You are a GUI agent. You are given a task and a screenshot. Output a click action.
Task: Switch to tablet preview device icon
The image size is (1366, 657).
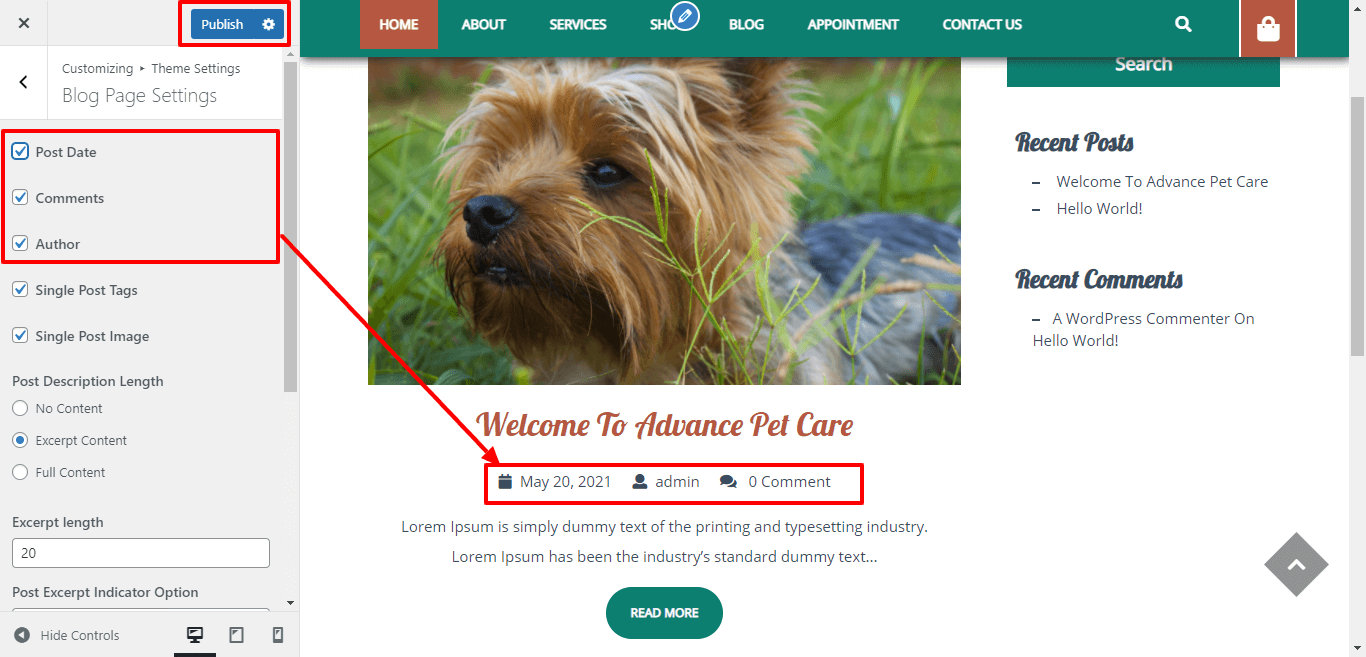[x=237, y=635]
